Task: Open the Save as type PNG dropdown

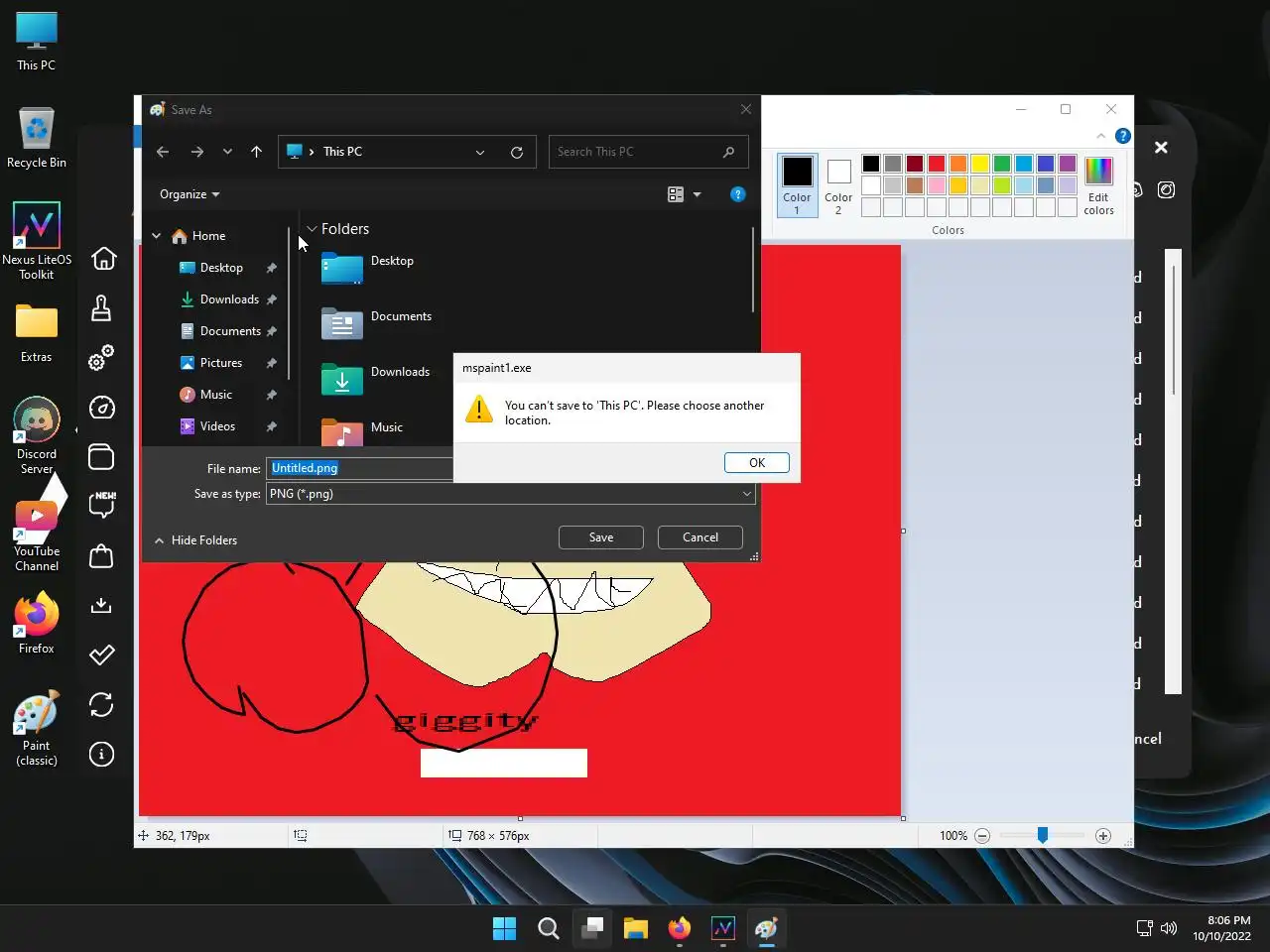Action: pyautogui.click(x=511, y=494)
